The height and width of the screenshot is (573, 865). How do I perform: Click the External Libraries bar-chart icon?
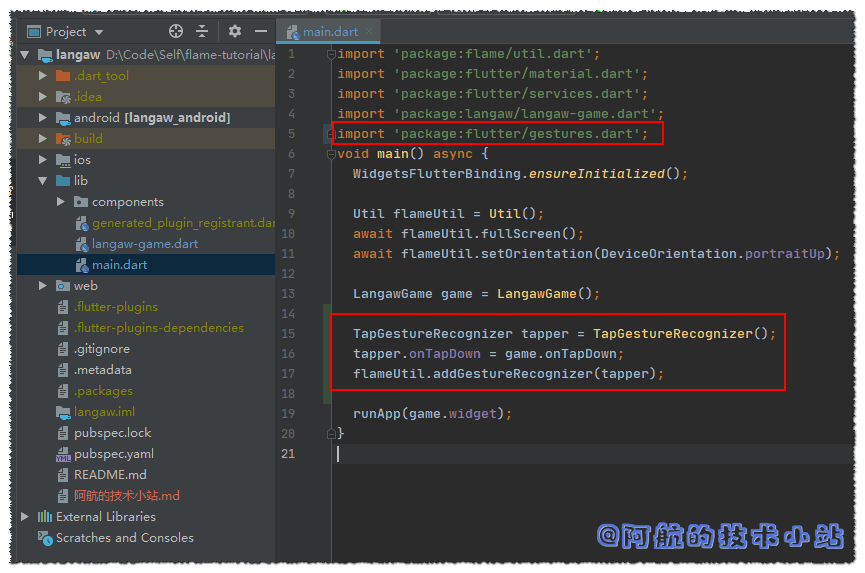[x=45, y=517]
